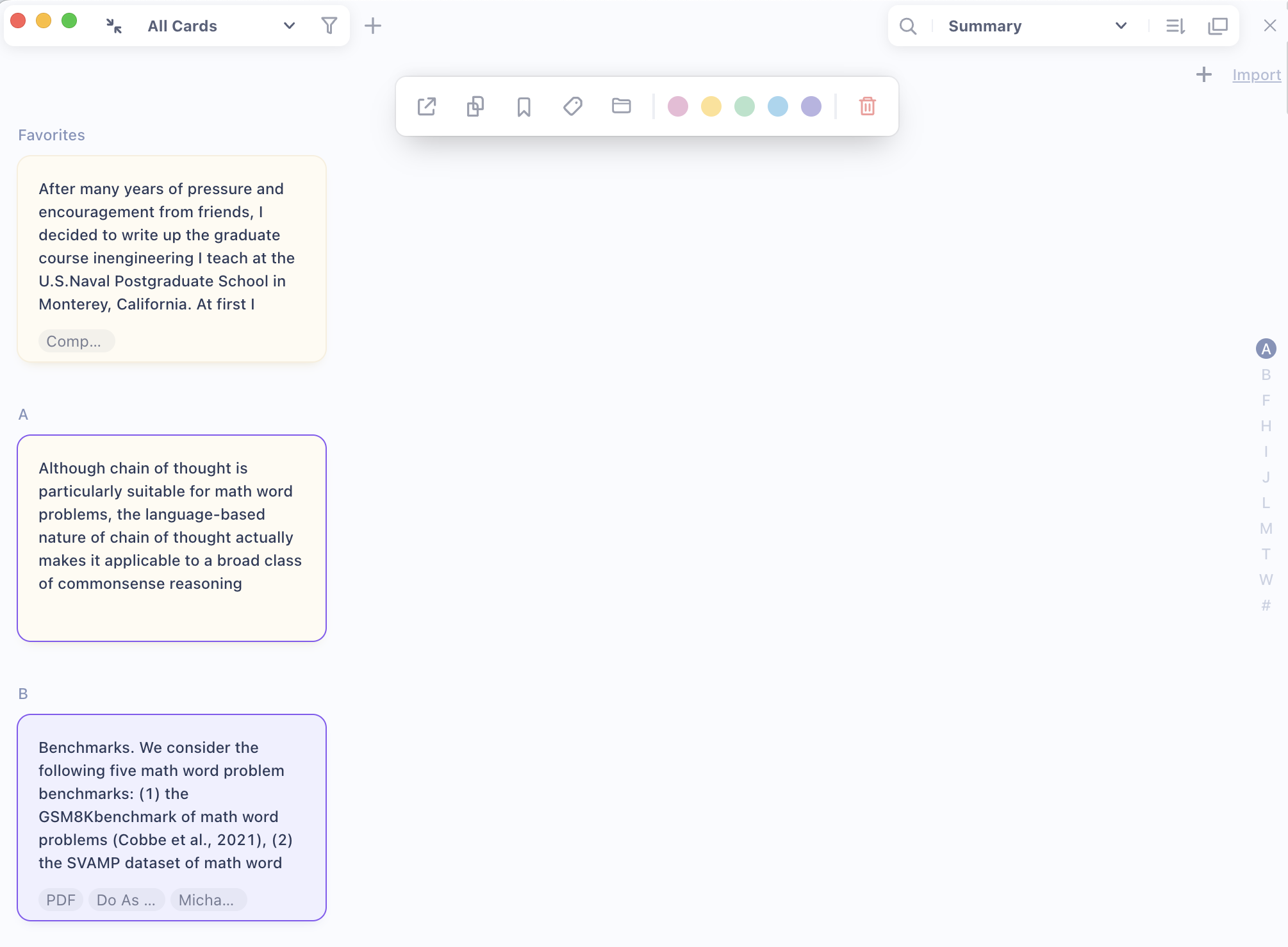Move cards using the folder icon
Image resolution: width=1288 pixels, height=947 pixels.
click(622, 106)
